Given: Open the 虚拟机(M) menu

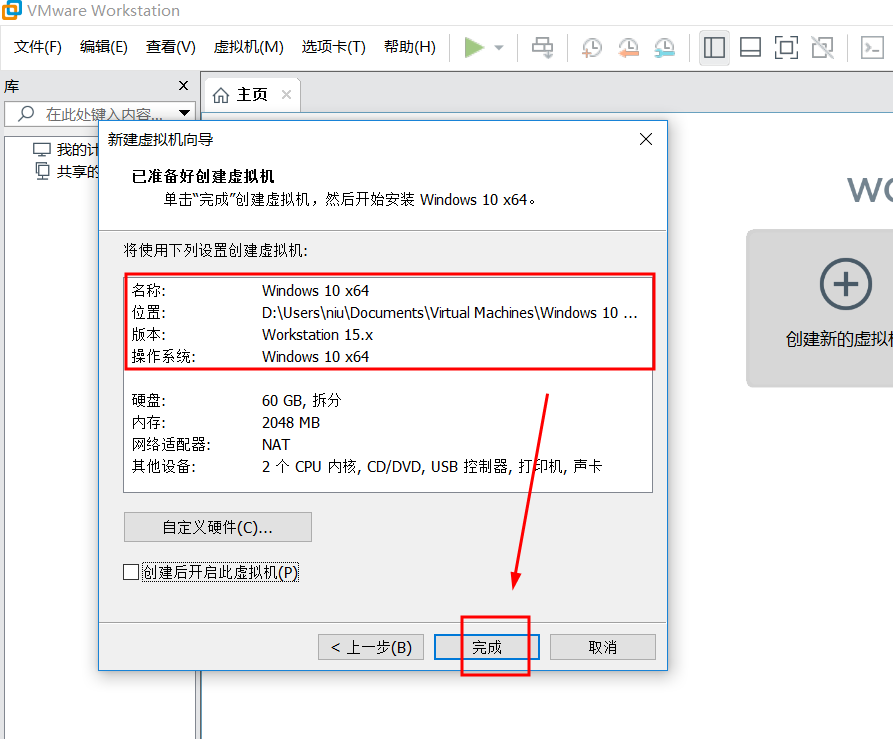Looking at the screenshot, I should [248, 47].
